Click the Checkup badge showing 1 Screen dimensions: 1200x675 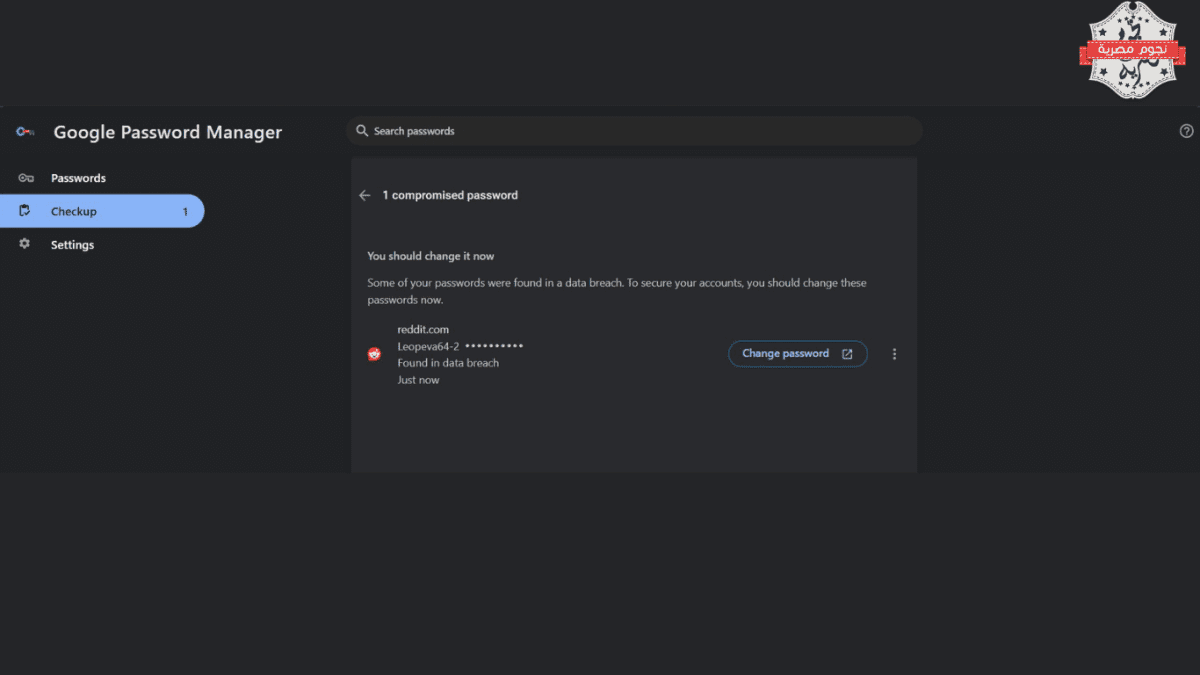[185, 212]
